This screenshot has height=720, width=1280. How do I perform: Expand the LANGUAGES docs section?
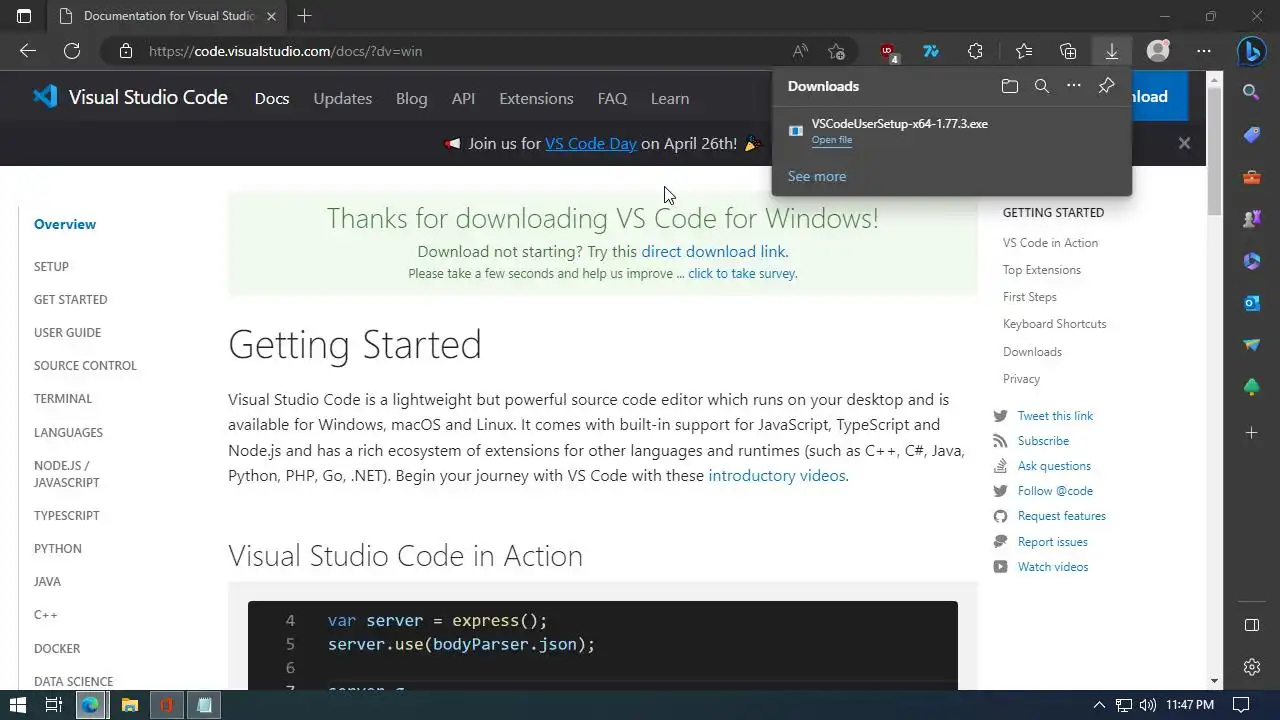coord(68,432)
